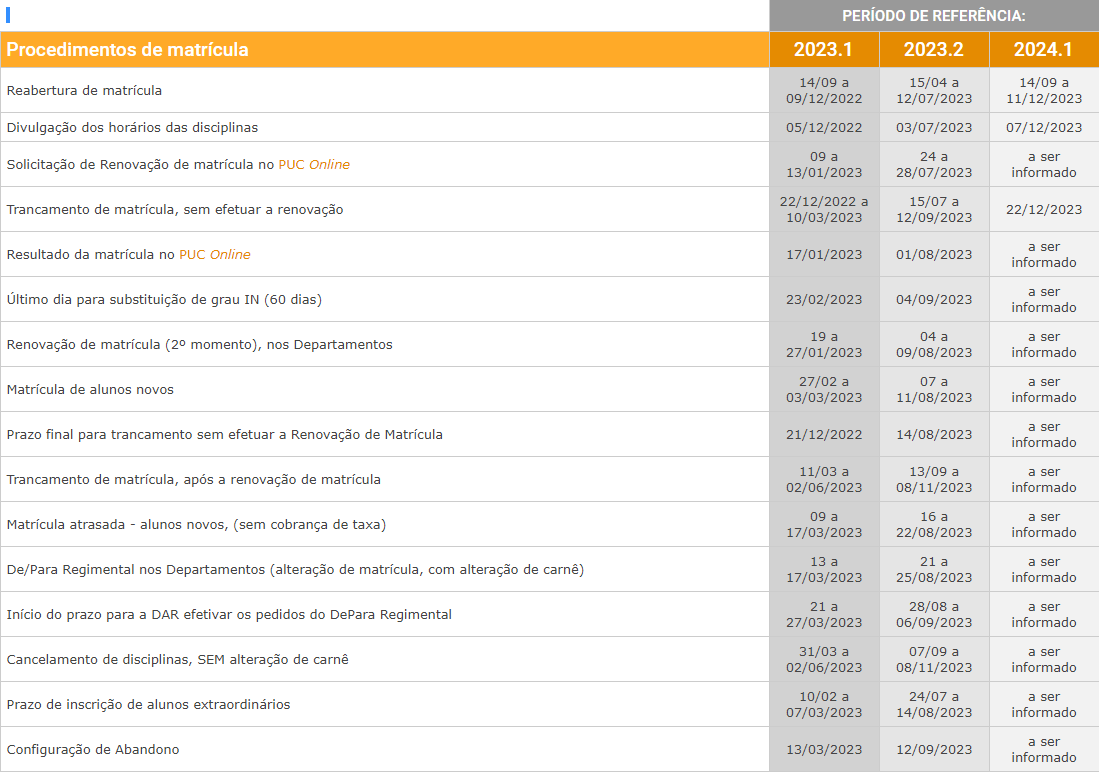The height and width of the screenshot is (772, 1099).
Task: Click the 23/02/2023 date cell
Action: tap(824, 299)
